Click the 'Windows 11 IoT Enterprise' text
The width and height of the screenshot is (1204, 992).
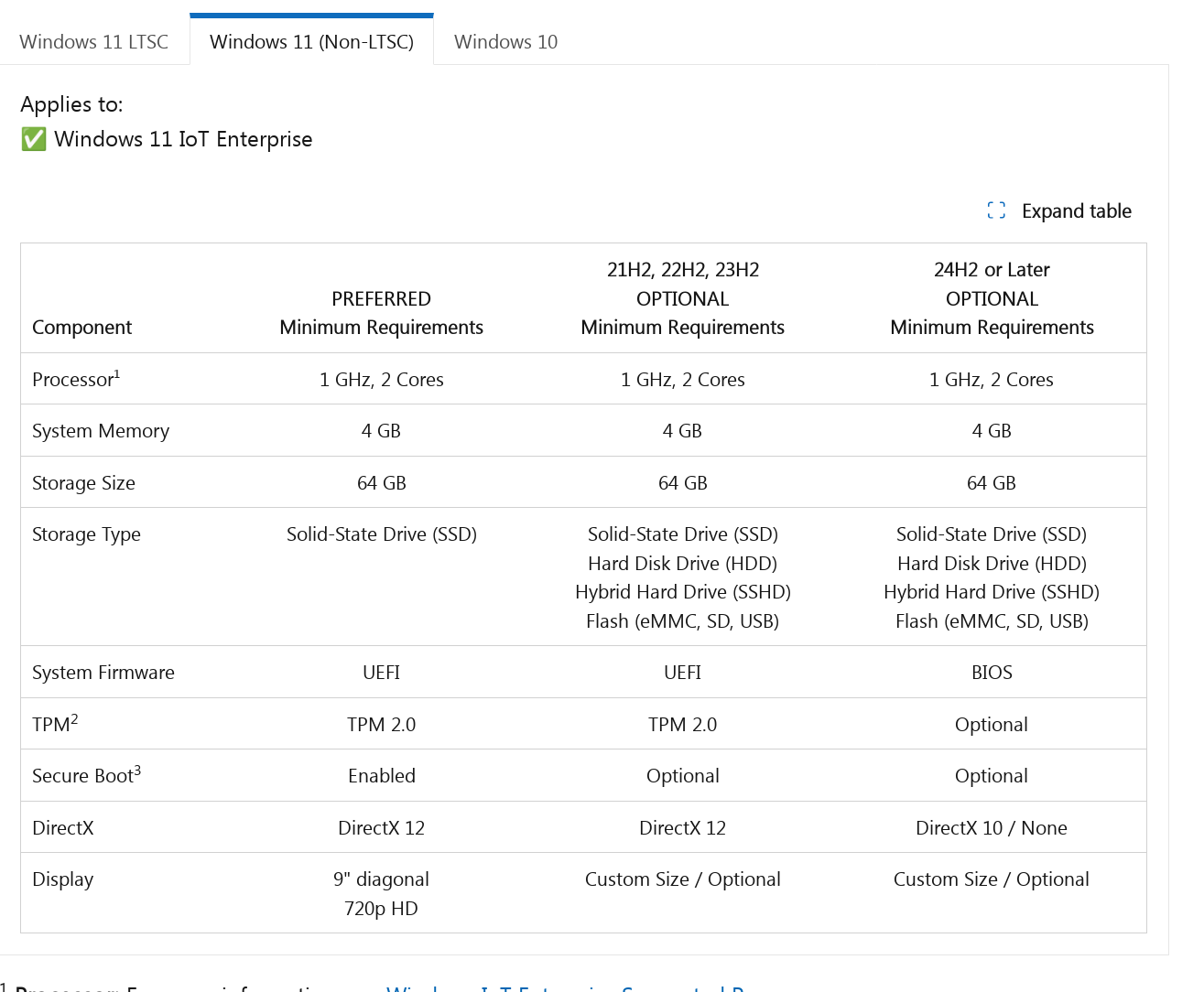183,139
